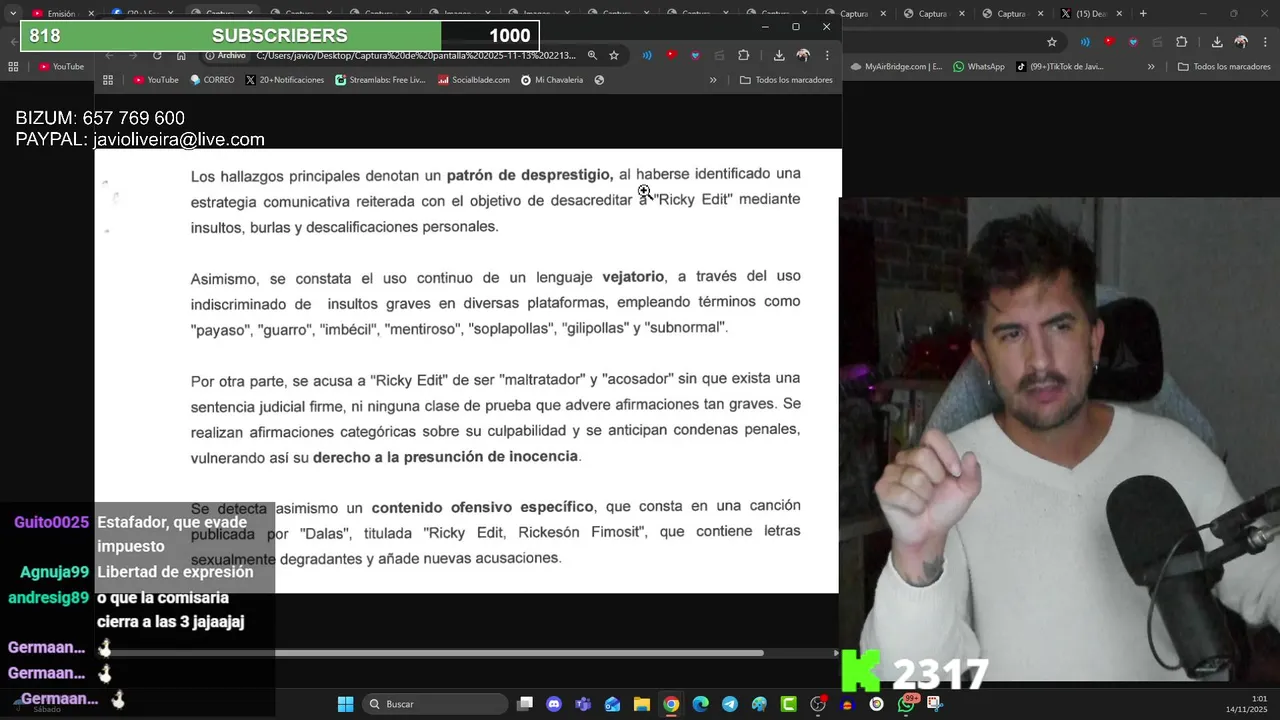The image size is (1280, 720).
Task: Click the Buscar taskbar search box
Action: coord(435,704)
